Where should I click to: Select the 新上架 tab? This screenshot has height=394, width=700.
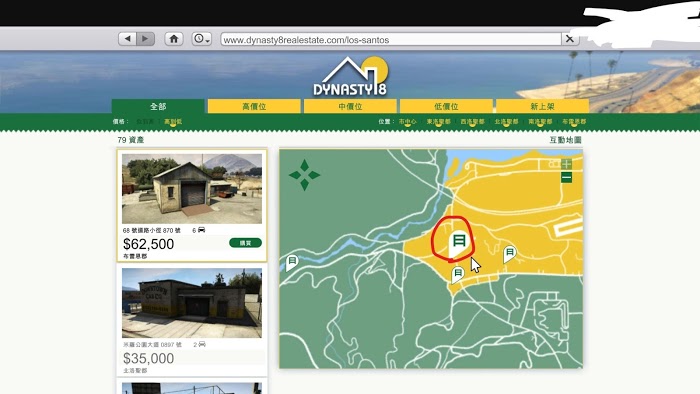[x=542, y=107]
